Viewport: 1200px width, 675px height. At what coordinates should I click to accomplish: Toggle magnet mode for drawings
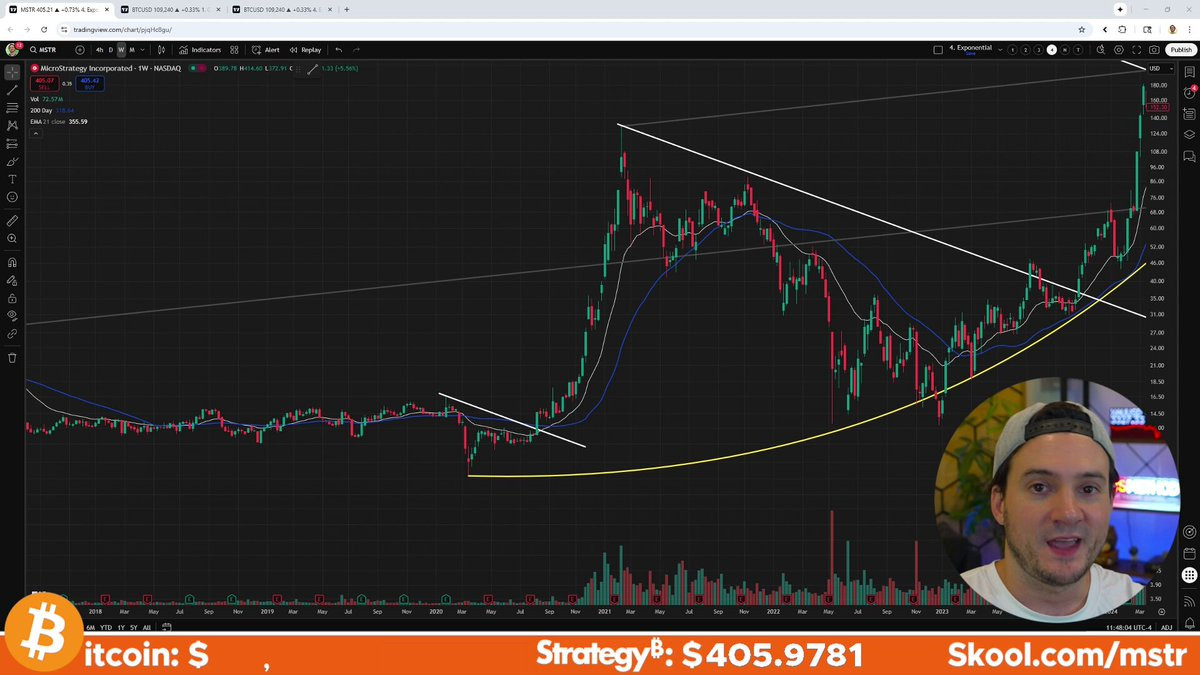pos(12,262)
